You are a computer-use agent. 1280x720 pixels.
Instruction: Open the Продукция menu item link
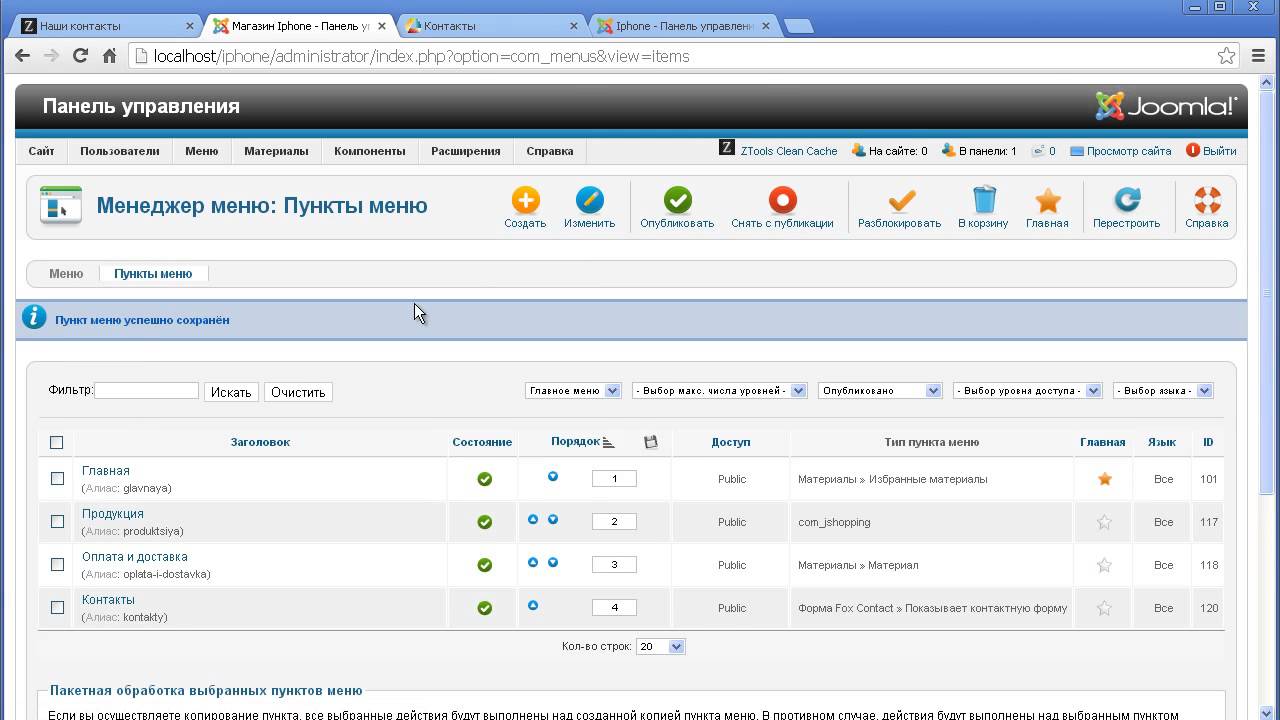(x=113, y=514)
